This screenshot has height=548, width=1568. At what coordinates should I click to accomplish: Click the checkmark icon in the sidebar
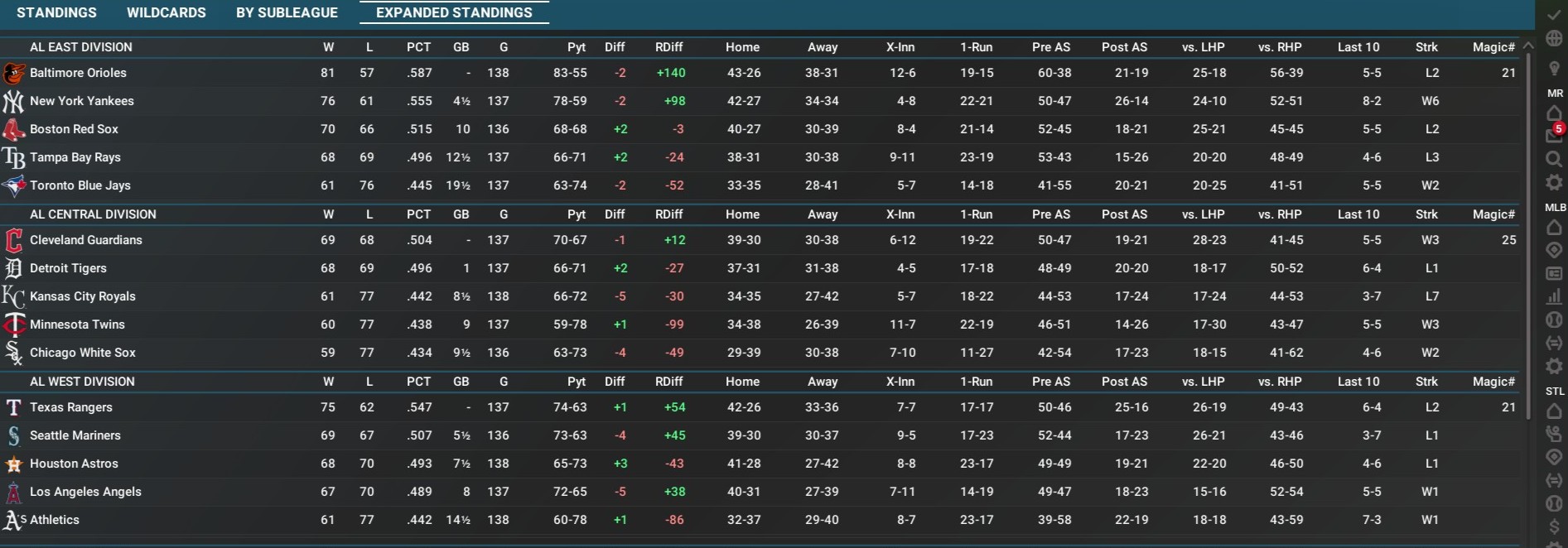(1554, 15)
